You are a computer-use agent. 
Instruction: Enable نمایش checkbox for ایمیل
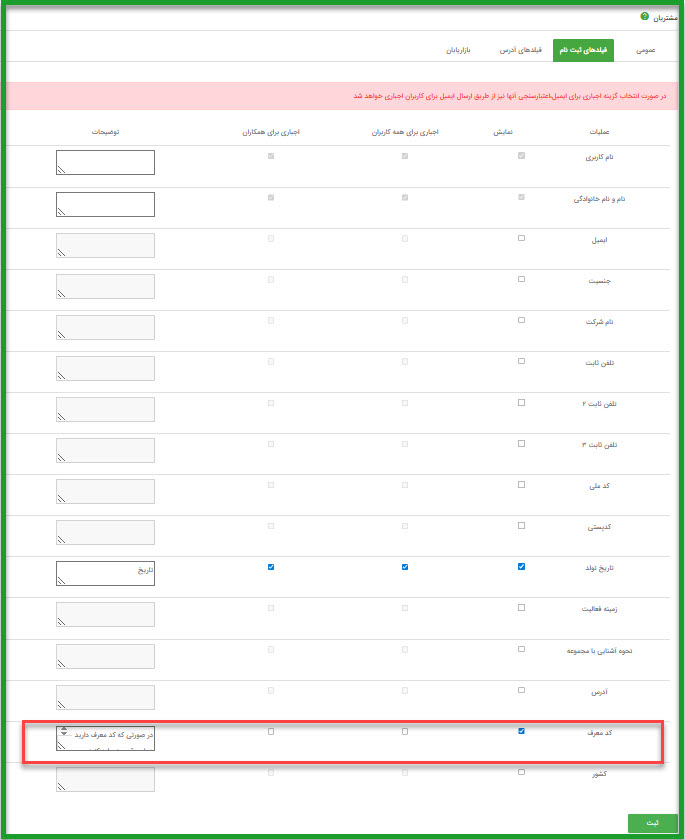click(x=521, y=238)
